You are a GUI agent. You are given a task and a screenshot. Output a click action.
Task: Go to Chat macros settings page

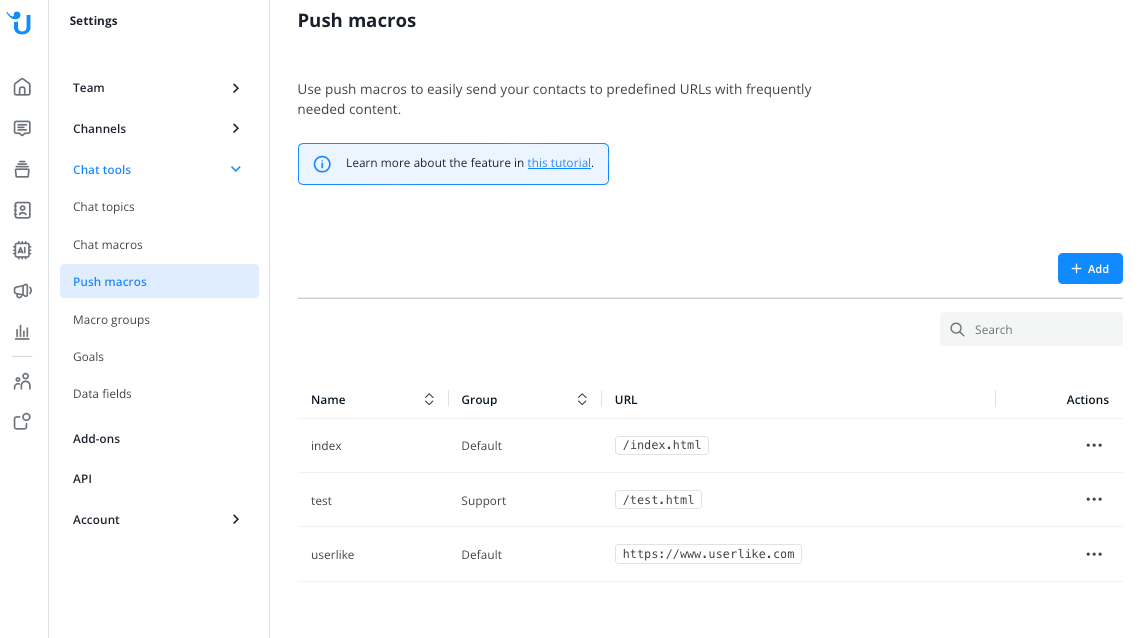coord(108,245)
